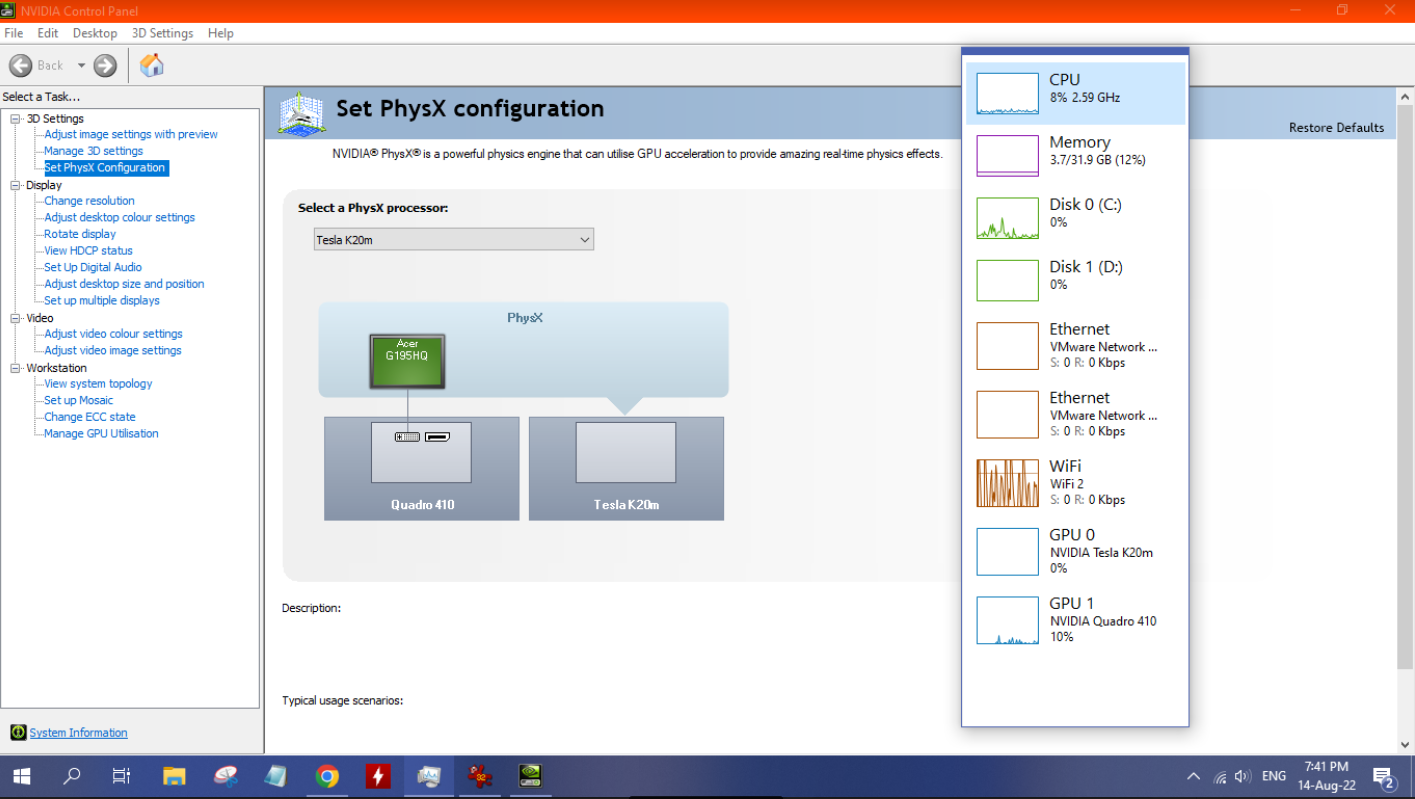Click the System Information icon

tap(18, 733)
